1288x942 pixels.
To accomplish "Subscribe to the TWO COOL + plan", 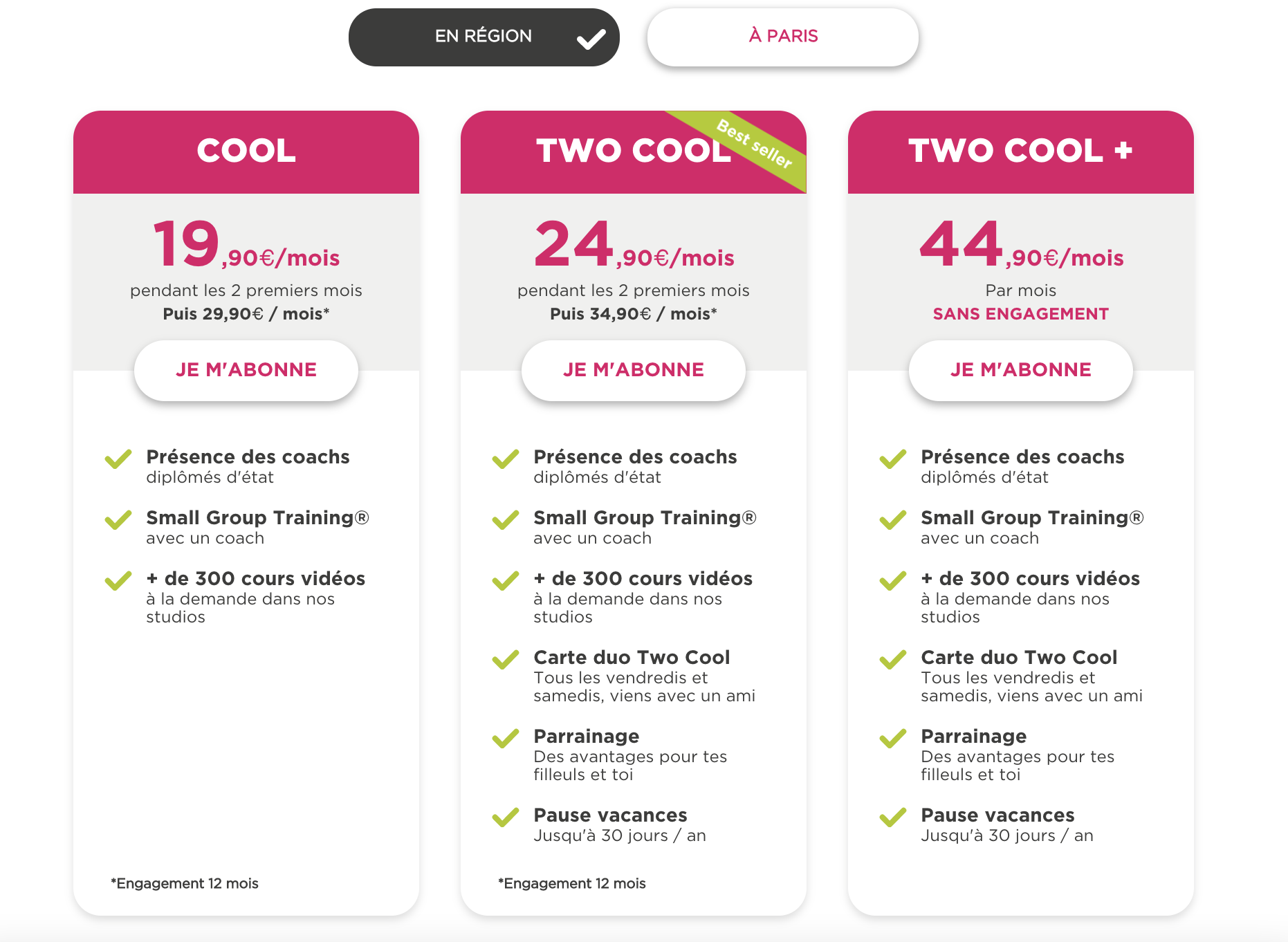I will [1021, 370].
